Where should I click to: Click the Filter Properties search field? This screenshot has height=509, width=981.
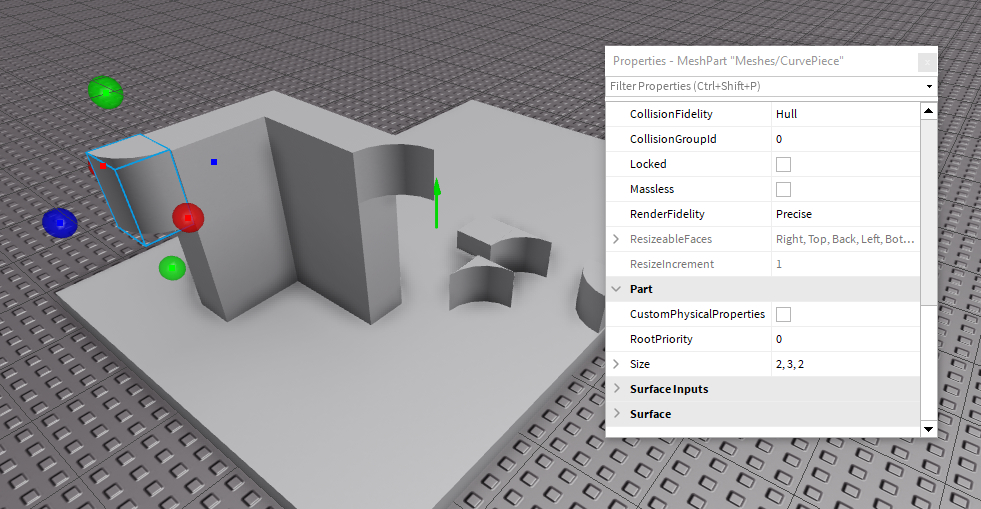point(765,86)
